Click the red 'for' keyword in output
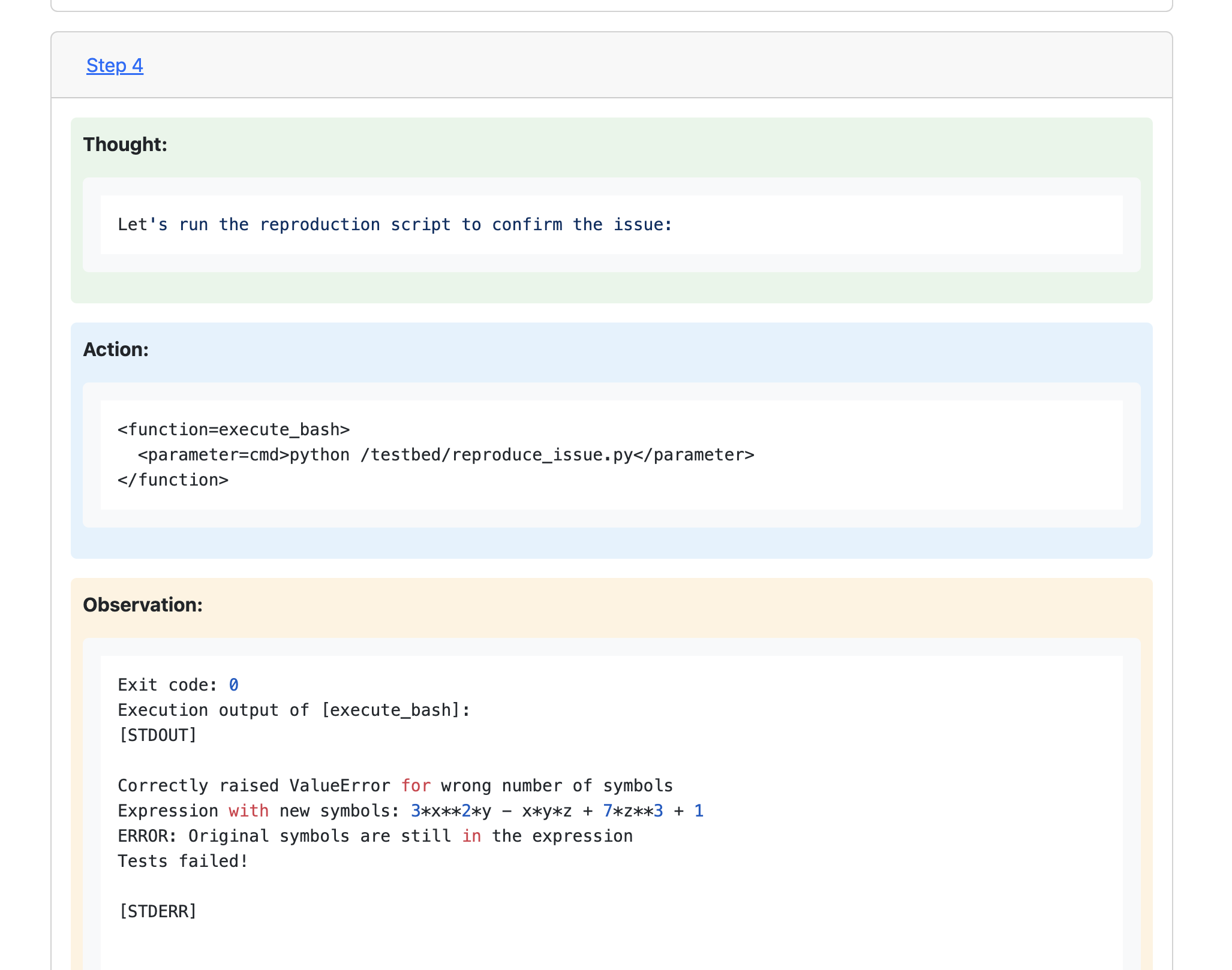 [416, 786]
